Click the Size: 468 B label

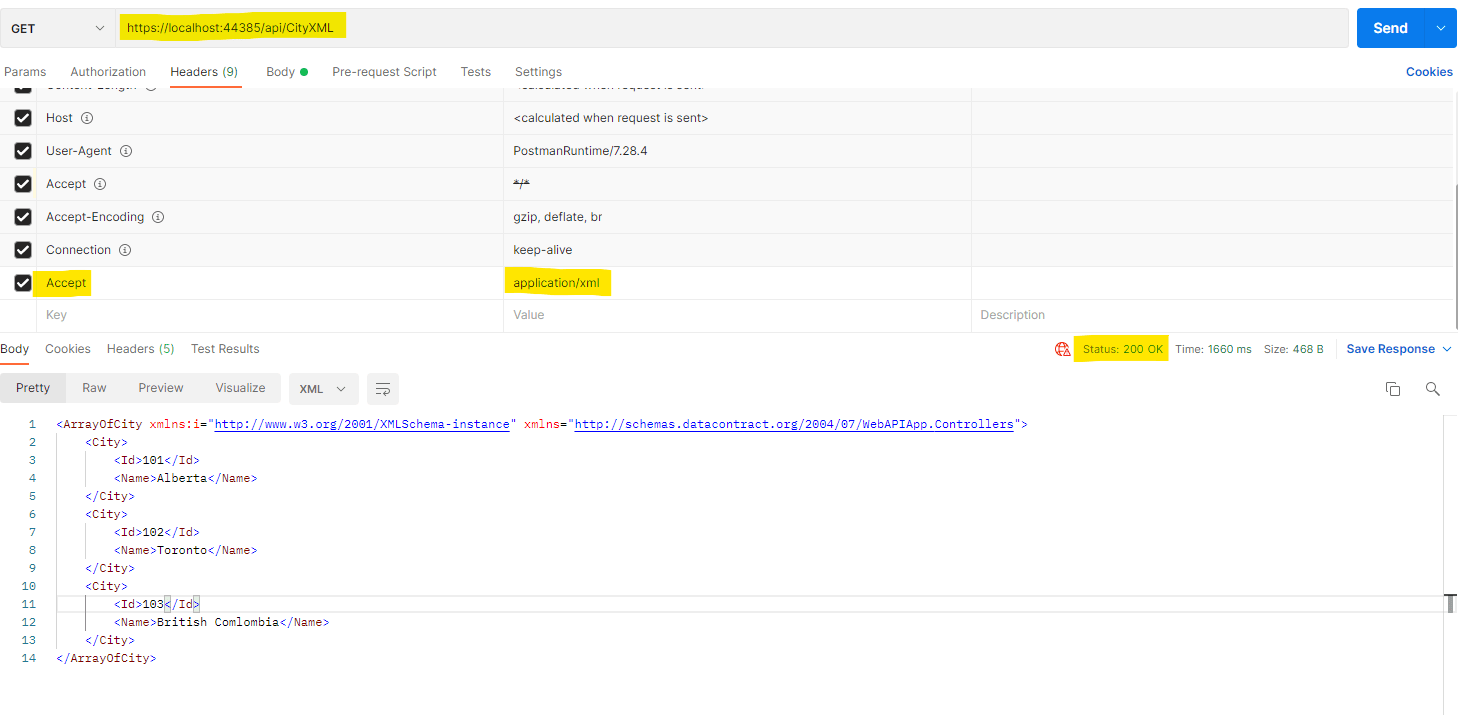[x=1294, y=349]
